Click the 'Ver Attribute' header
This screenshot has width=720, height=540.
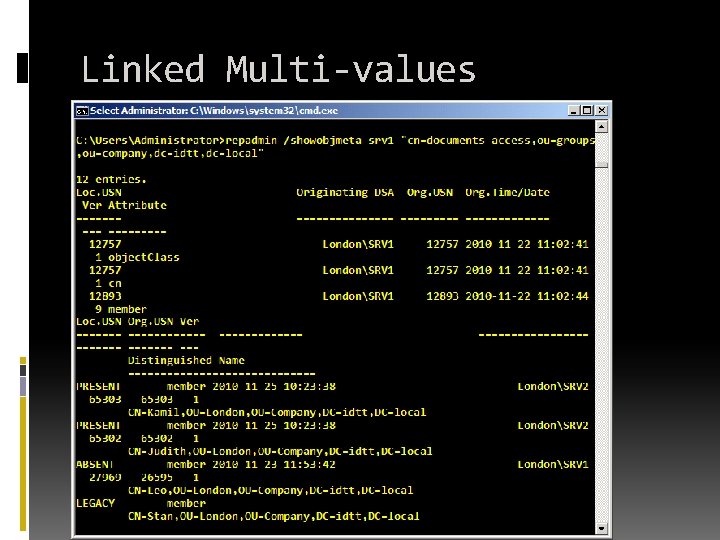[124, 205]
